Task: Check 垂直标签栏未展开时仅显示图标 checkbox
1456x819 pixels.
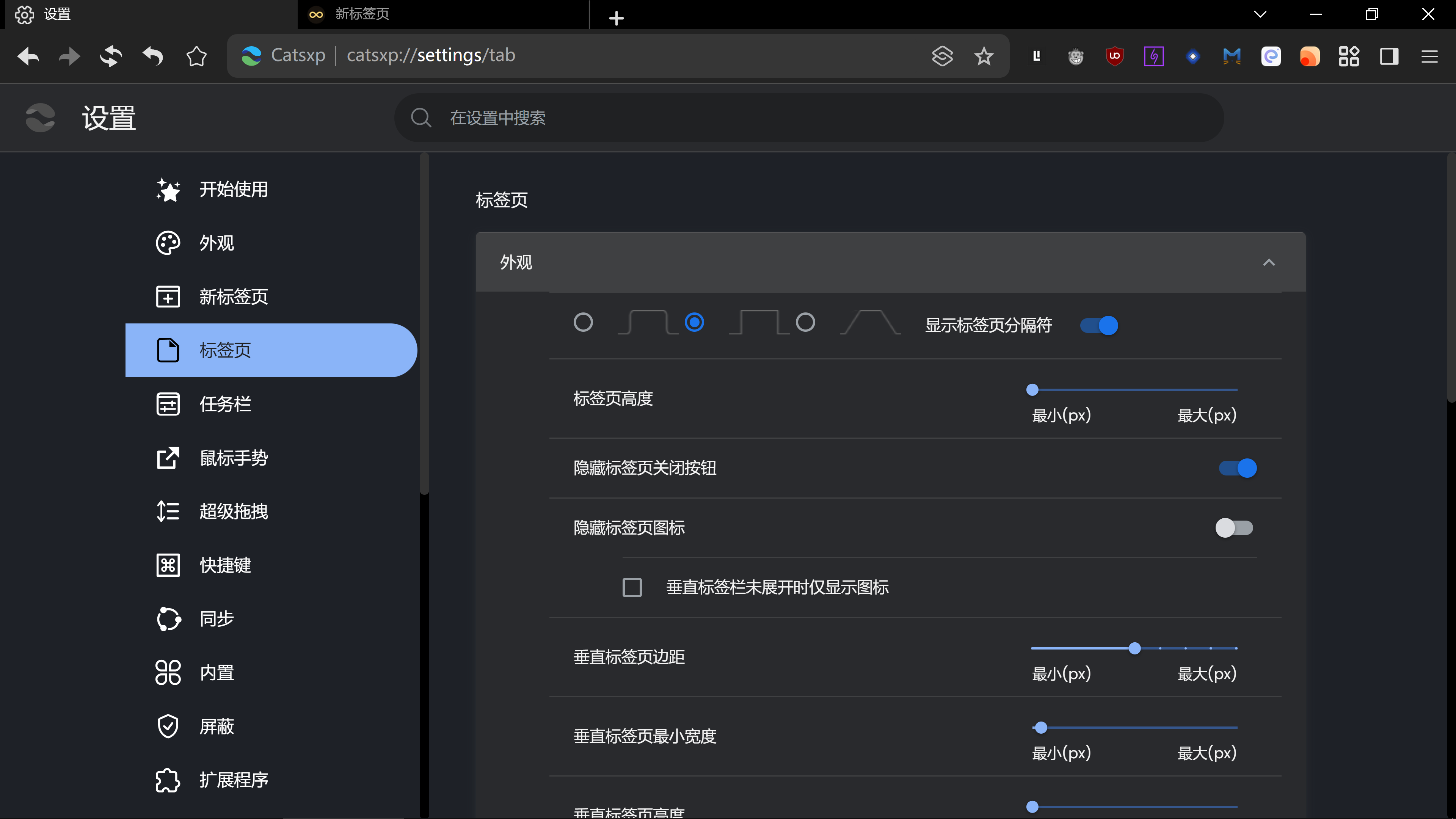Action: pyautogui.click(x=632, y=587)
